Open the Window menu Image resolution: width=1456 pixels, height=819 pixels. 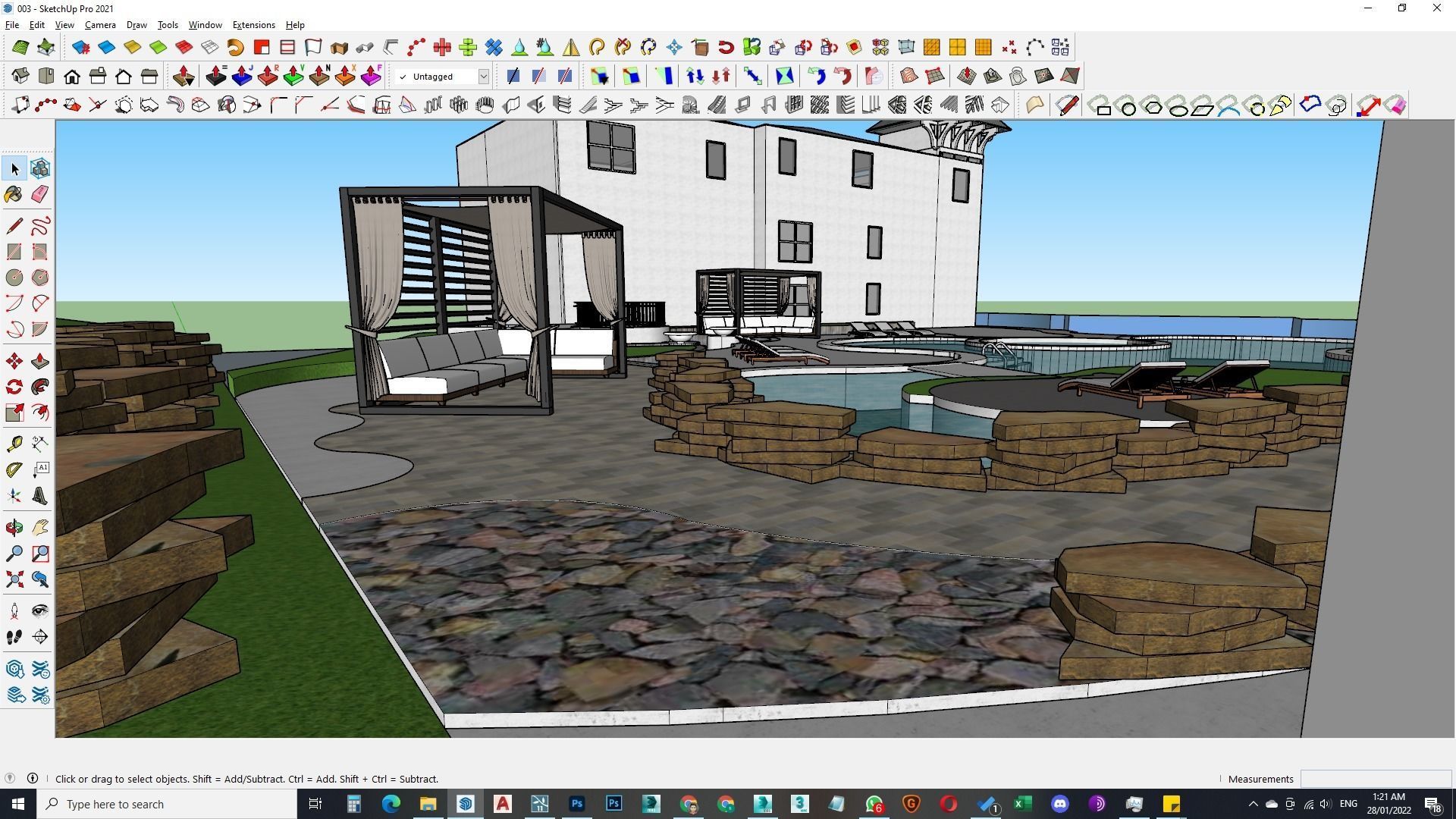[x=205, y=25]
